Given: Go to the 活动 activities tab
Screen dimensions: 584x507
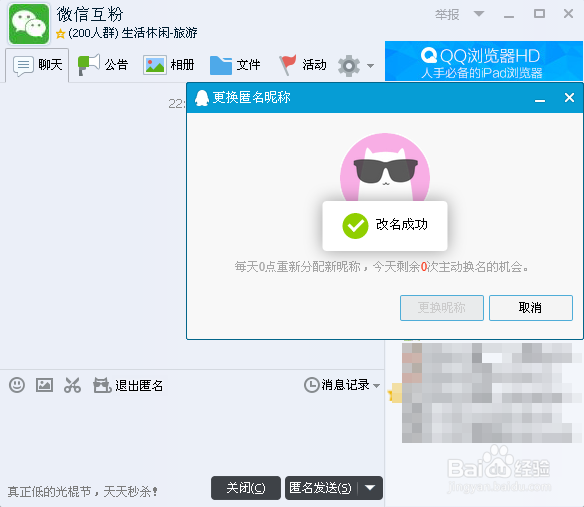Looking at the screenshot, I should pyautogui.click(x=303, y=65).
